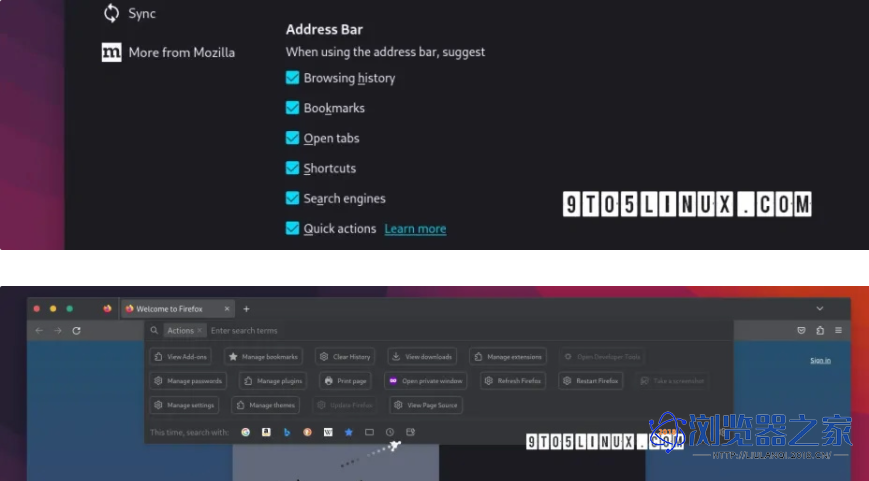Uncheck the Bookmarks suggestion checkbox
The image size is (869, 481).
(x=292, y=108)
